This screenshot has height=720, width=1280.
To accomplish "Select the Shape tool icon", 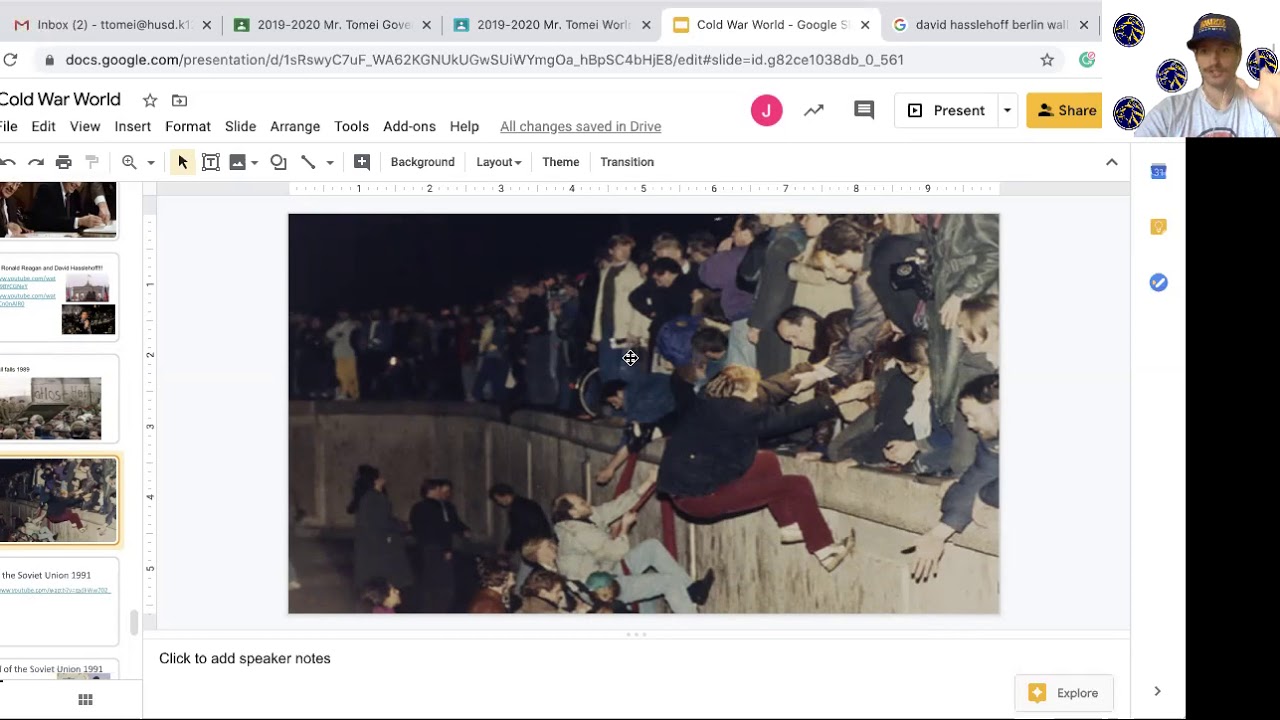I will pyautogui.click(x=279, y=162).
